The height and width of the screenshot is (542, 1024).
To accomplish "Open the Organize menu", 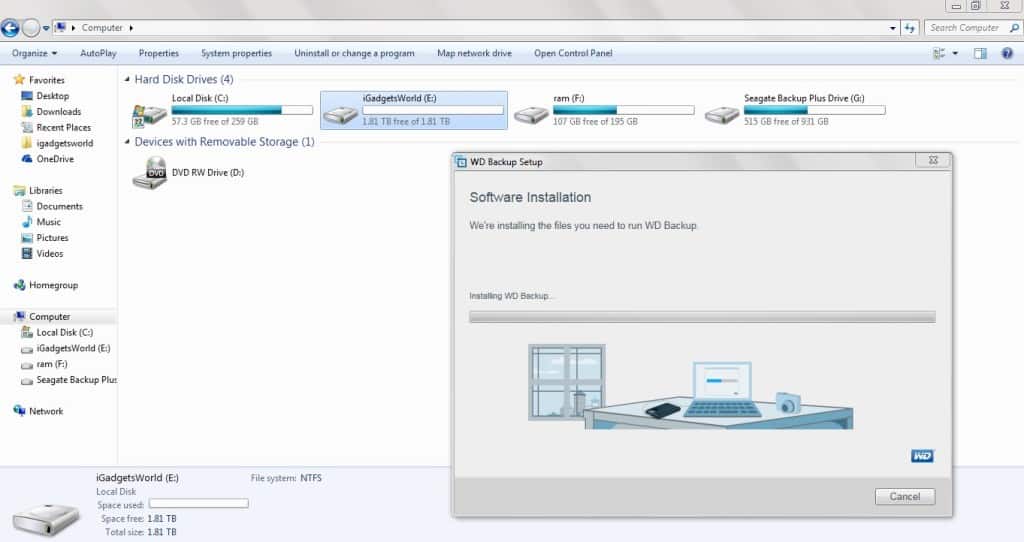I will (34, 54).
